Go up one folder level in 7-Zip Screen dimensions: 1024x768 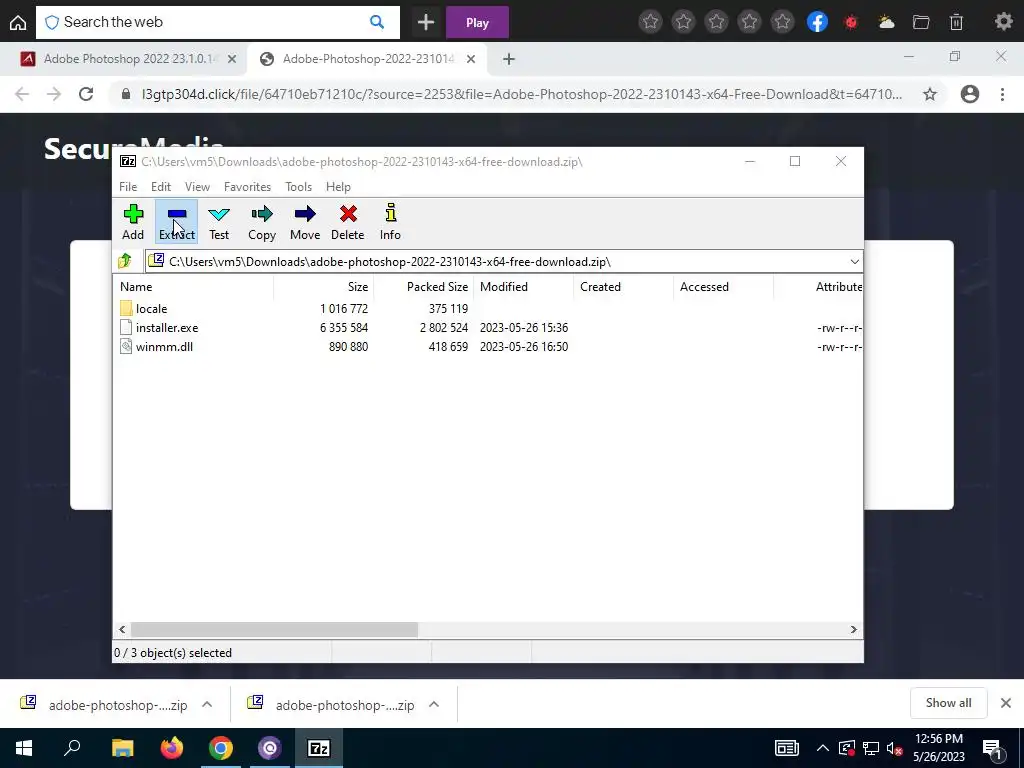pyautogui.click(x=125, y=261)
